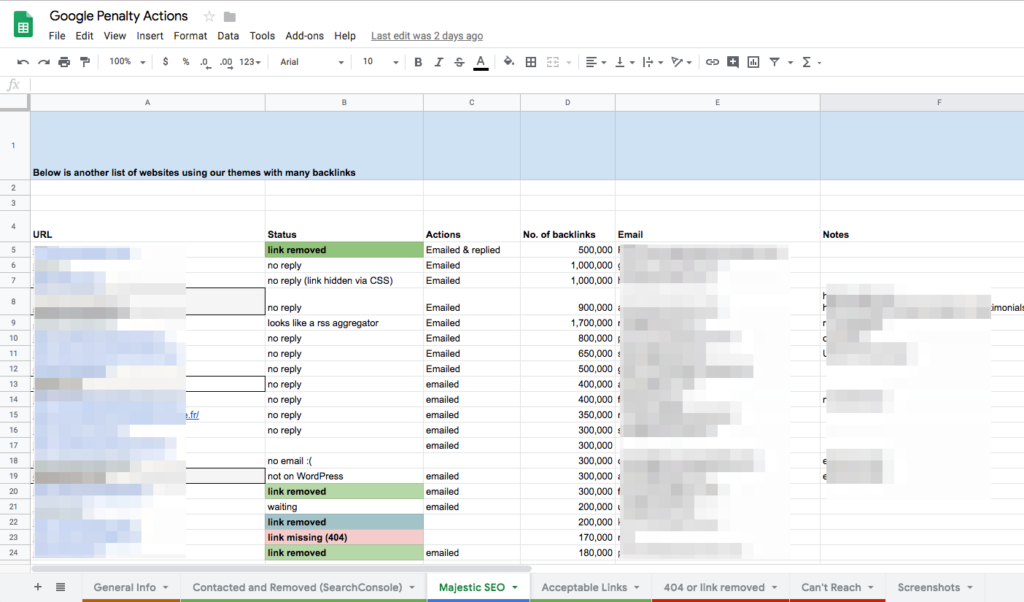Viewport: 1024px width, 602px height.
Task: Switch to the General Info sheet tab
Action: 125,588
